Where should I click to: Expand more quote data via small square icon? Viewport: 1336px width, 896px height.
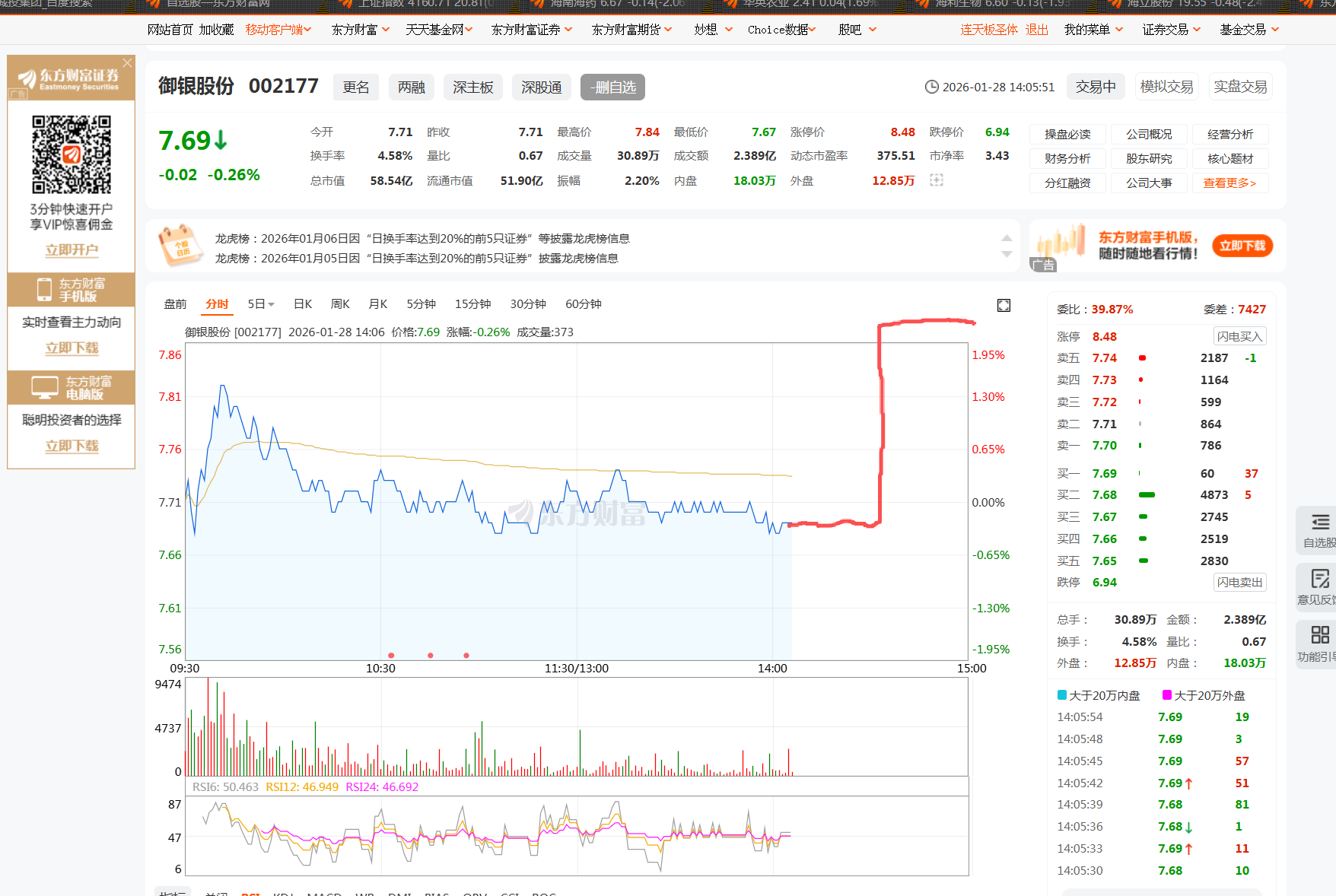coord(937,180)
